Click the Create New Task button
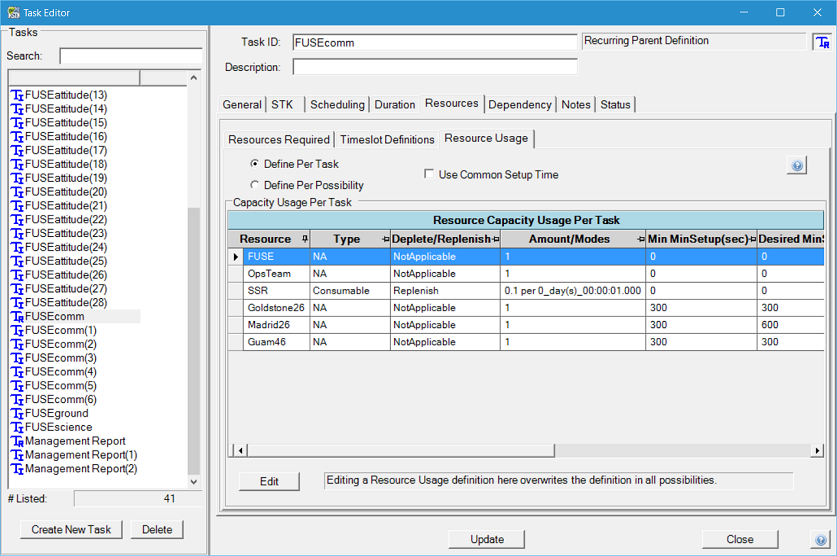This screenshot has width=837, height=556. [x=71, y=529]
